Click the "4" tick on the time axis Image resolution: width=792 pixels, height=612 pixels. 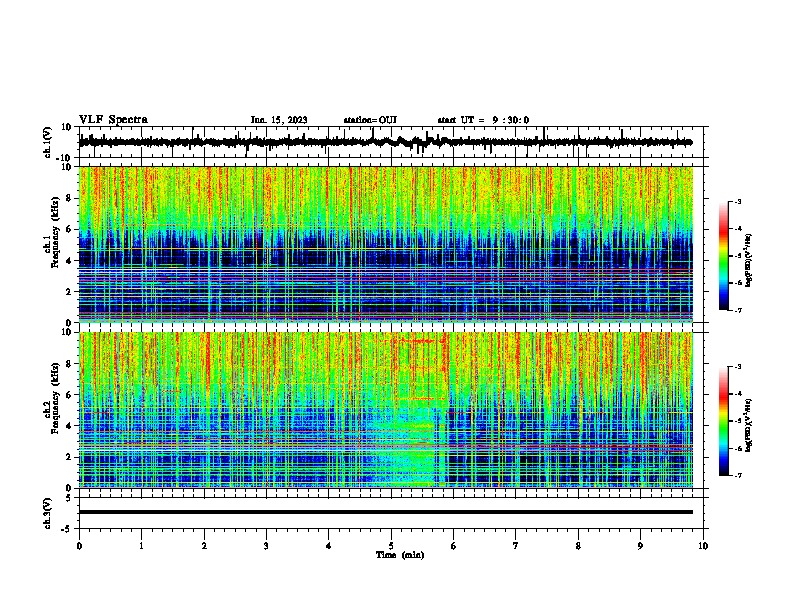[x=329, y=546]
